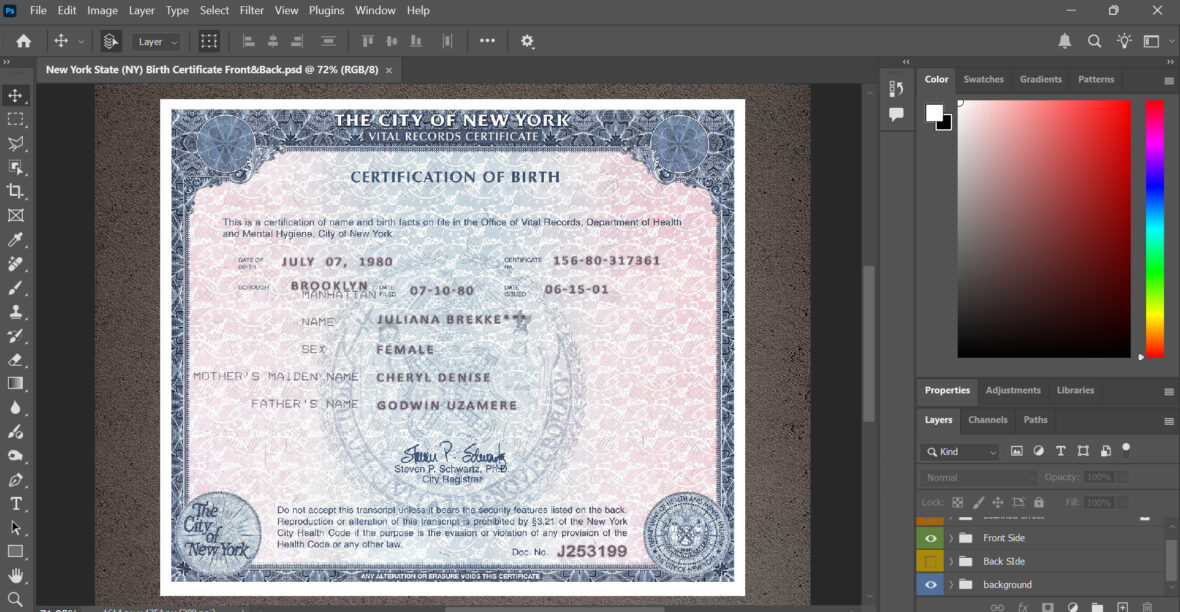Expand the Front Side group contents
Viewport: 1180px width, 612px height.
click(950, 537)
